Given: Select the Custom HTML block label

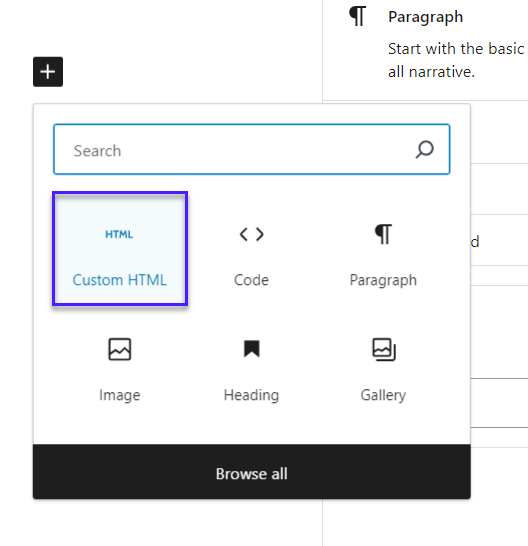Looking at the screenshot, I should 119,280.
